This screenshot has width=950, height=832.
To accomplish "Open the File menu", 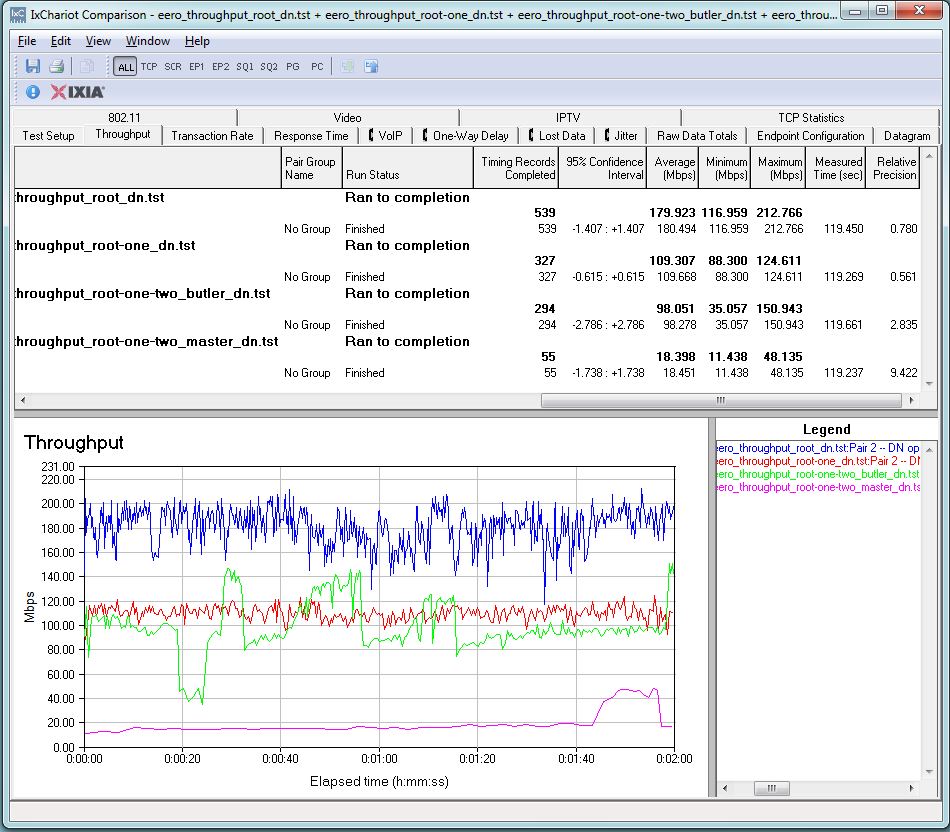I will (27, 41).
